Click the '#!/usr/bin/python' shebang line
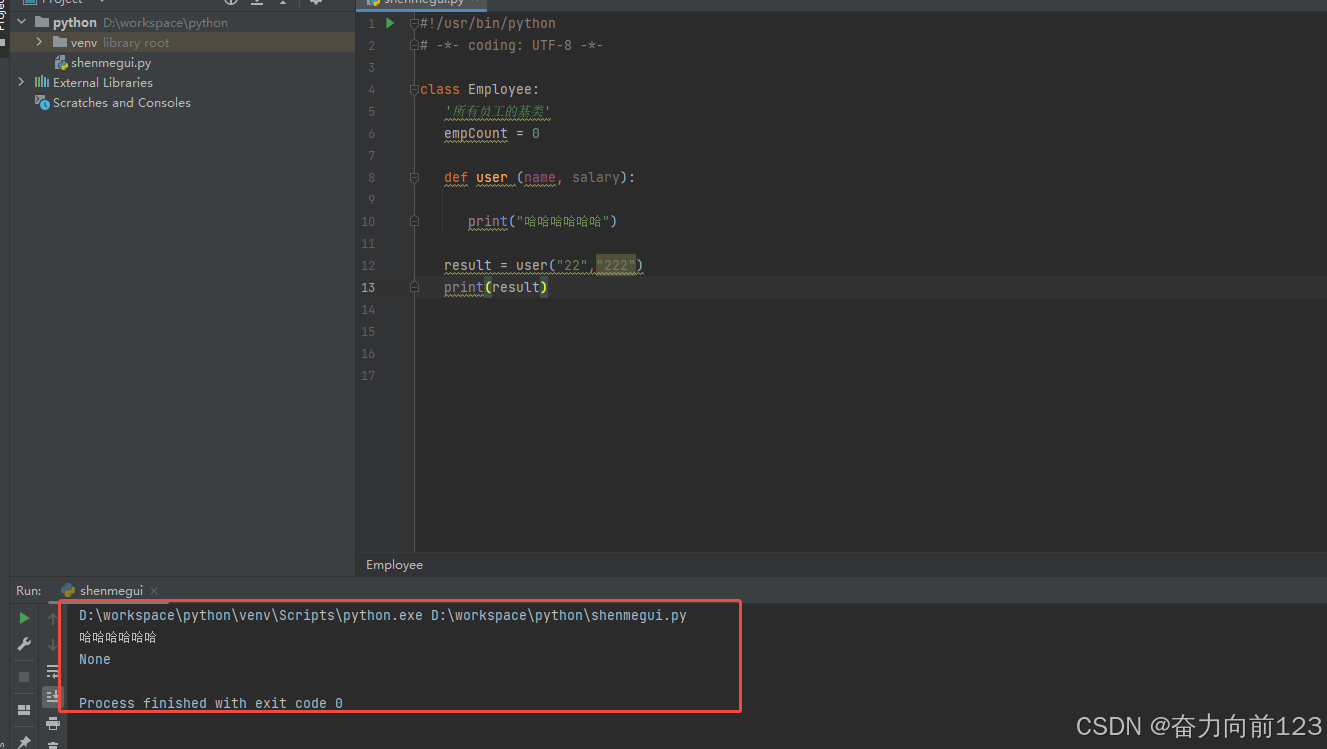This screenshot has width=1327, height=749. pyautogui.click(x=488, y=23)
